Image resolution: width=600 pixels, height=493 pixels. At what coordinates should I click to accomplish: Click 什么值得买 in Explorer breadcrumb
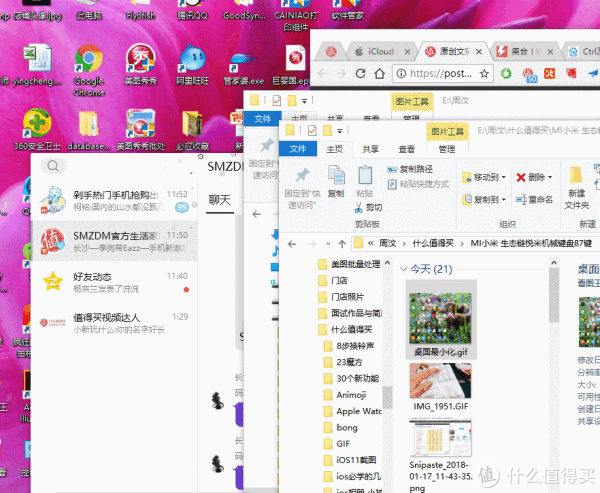[433, 243]
